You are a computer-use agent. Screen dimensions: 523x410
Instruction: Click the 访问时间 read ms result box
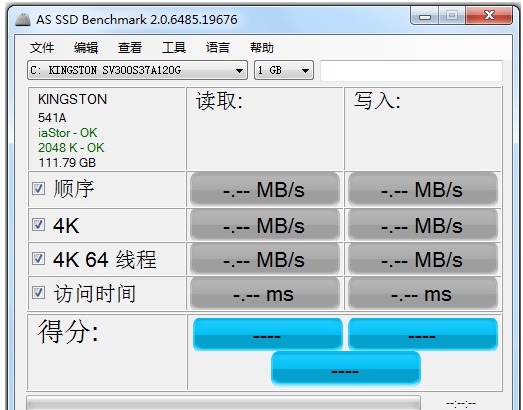pos(265,294)
